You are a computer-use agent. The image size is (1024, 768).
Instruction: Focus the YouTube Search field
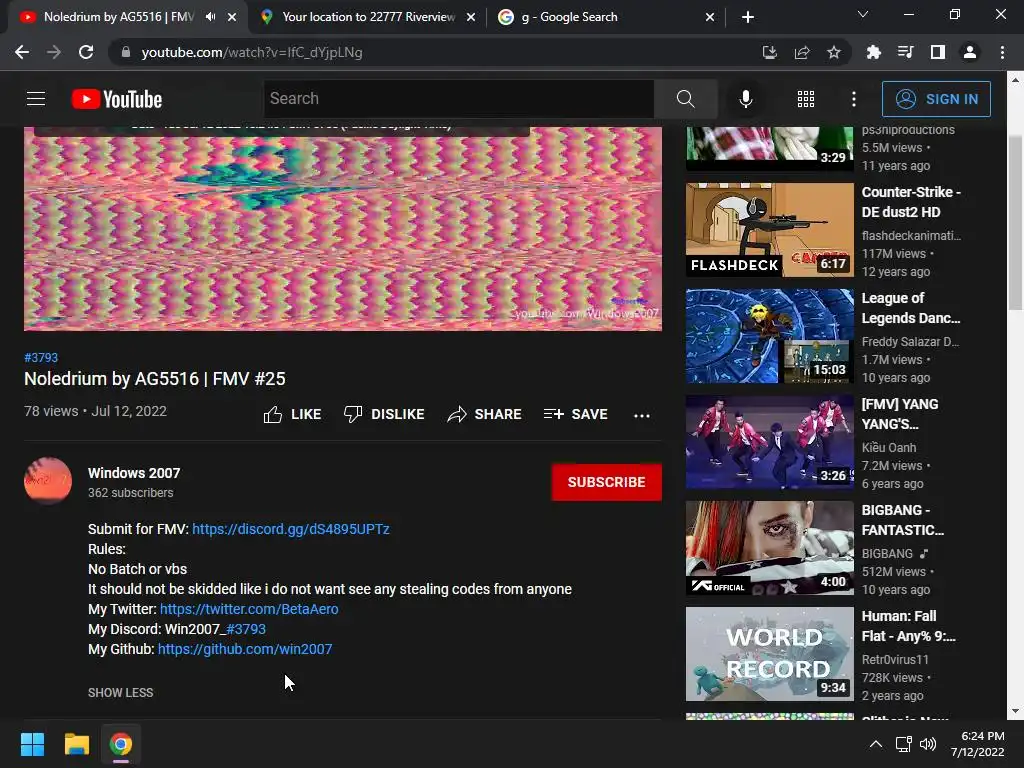[458, 99]
